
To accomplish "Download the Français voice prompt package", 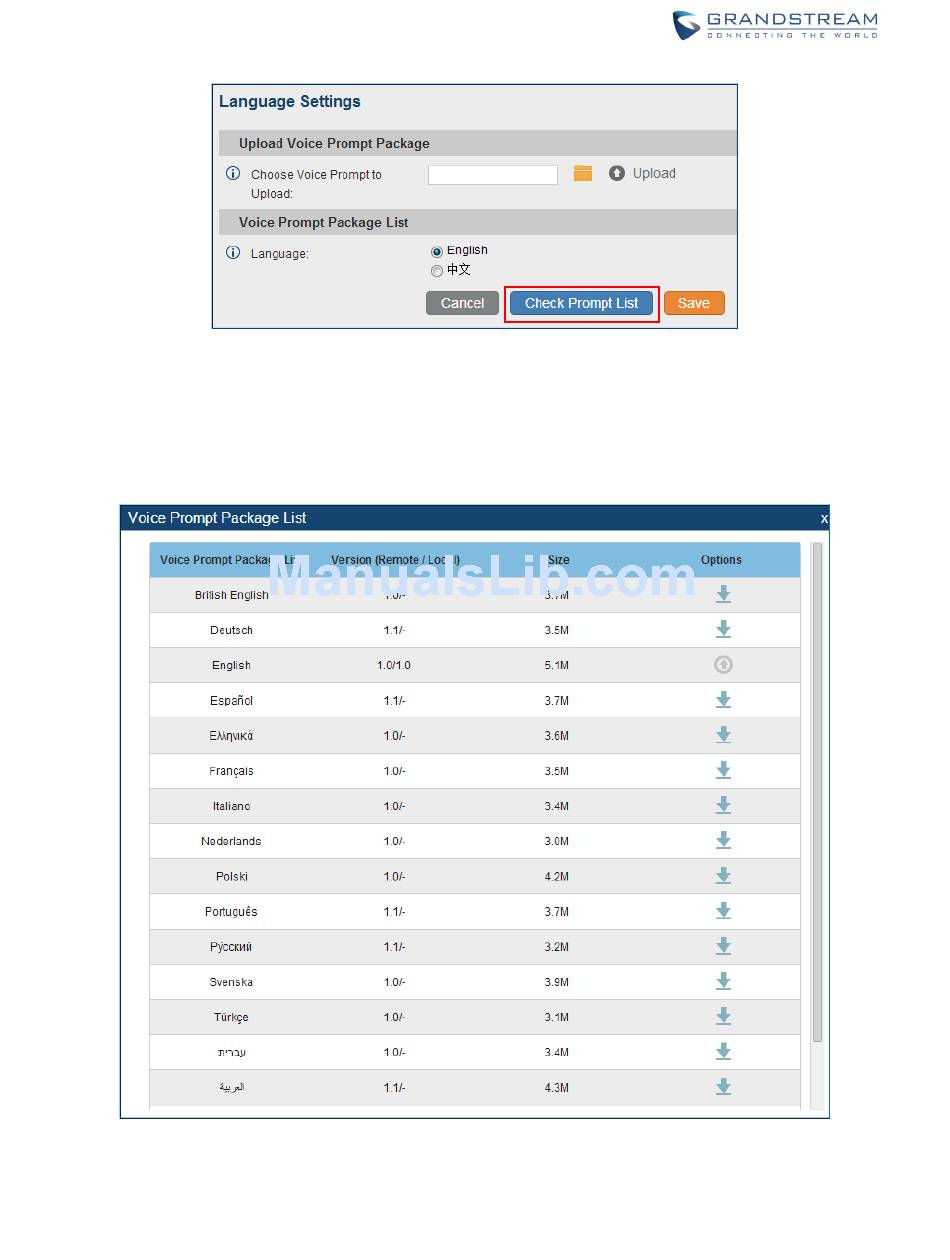I will pyautogui.click(x=723, y=771).
